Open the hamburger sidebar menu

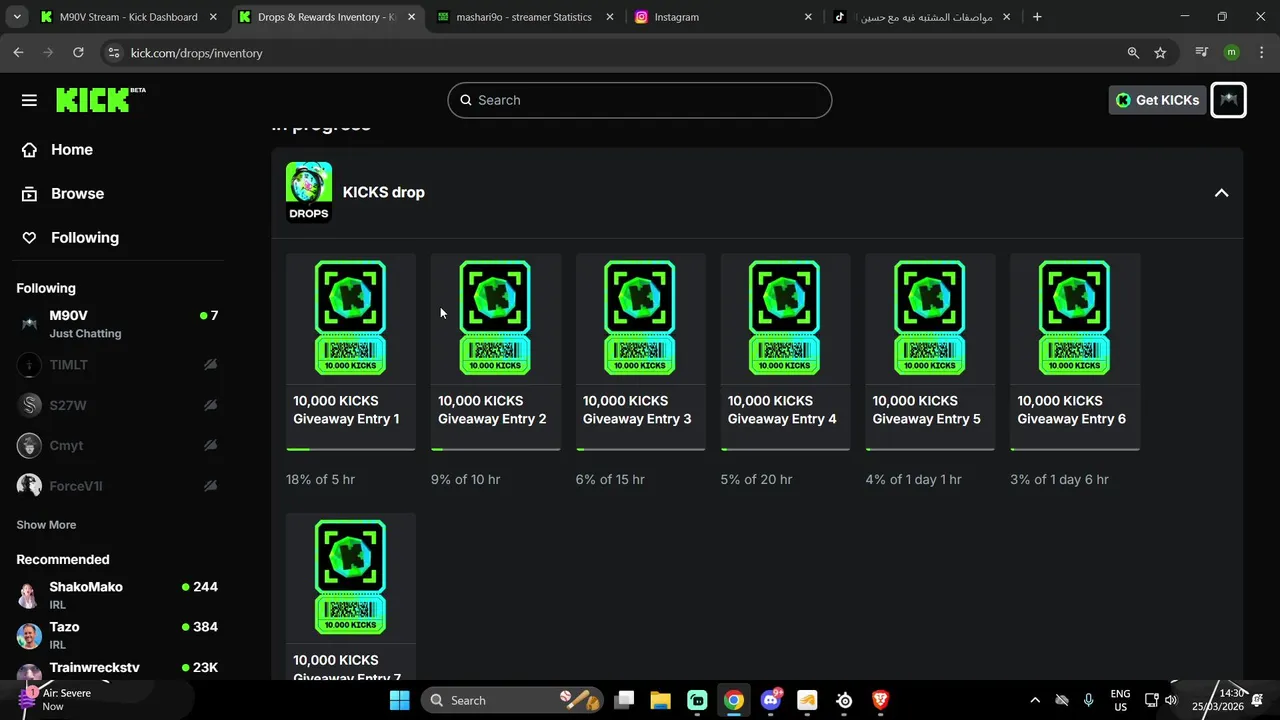click(29, 100)
